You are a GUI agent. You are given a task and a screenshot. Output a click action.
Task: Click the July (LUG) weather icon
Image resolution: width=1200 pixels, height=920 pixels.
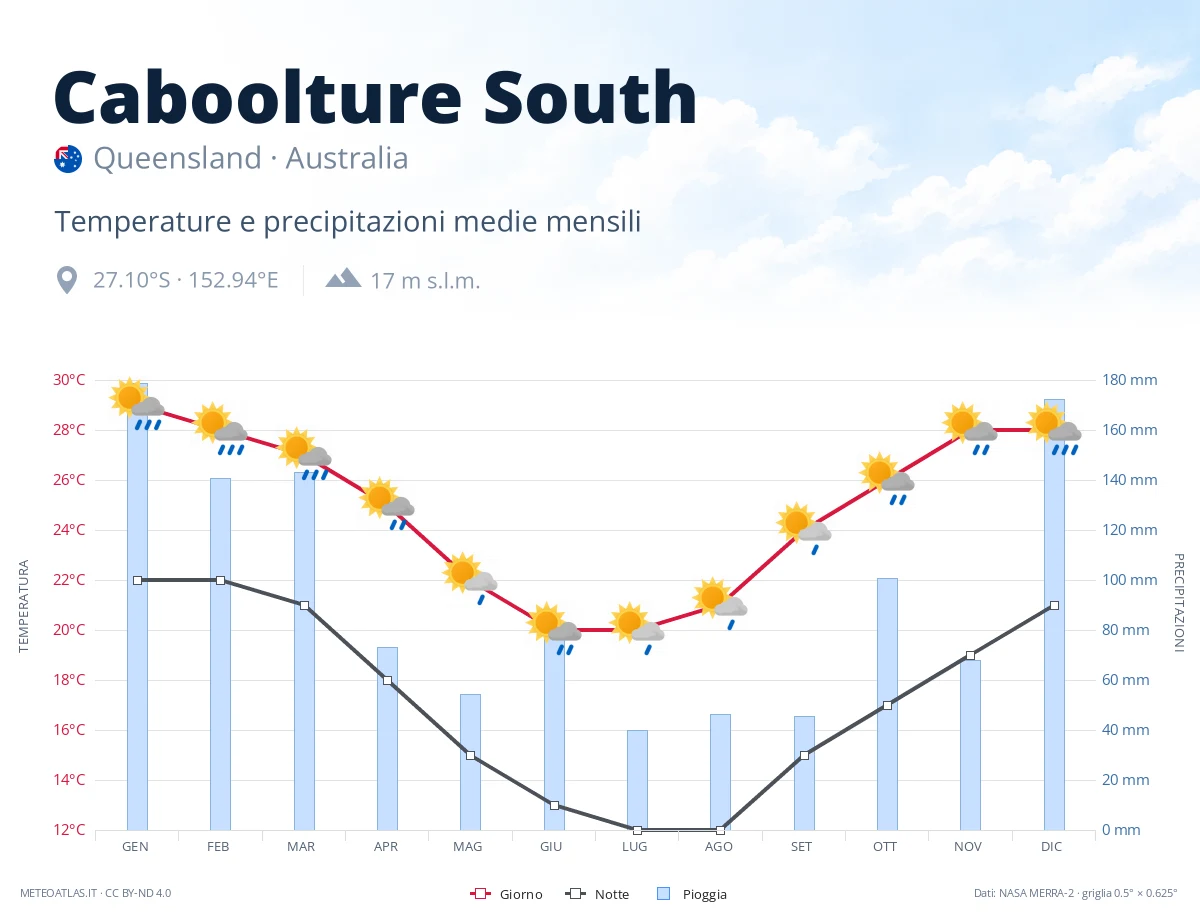click(638, 629)
